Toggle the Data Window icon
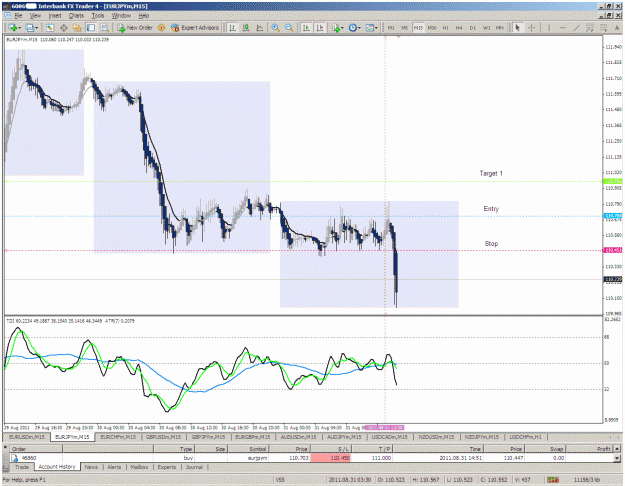The height and width of the screenshot is (486, 625). click(x=63, y=28)
